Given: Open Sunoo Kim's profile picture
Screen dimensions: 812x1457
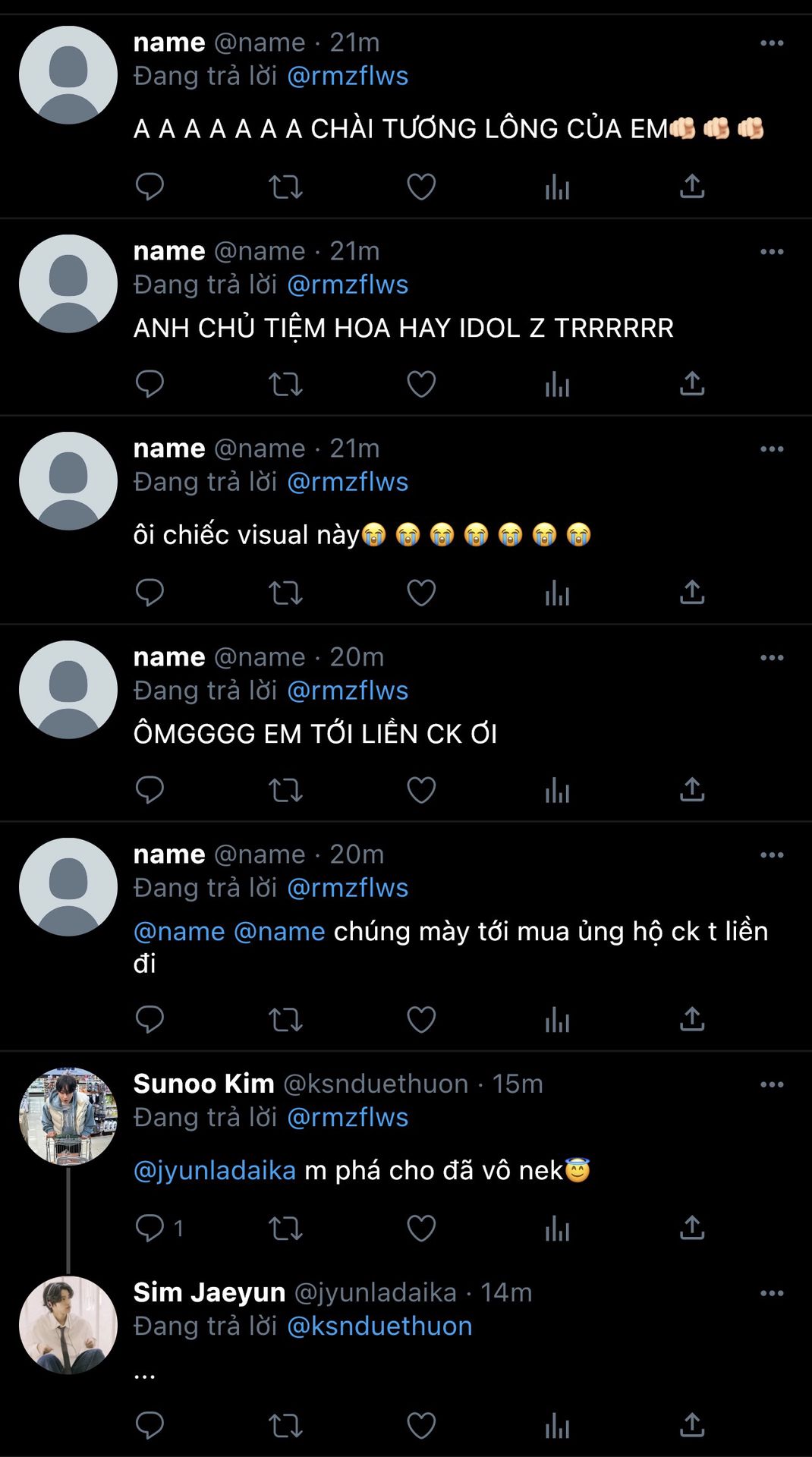Looking at the screenshot, I should pos(68,1116).
